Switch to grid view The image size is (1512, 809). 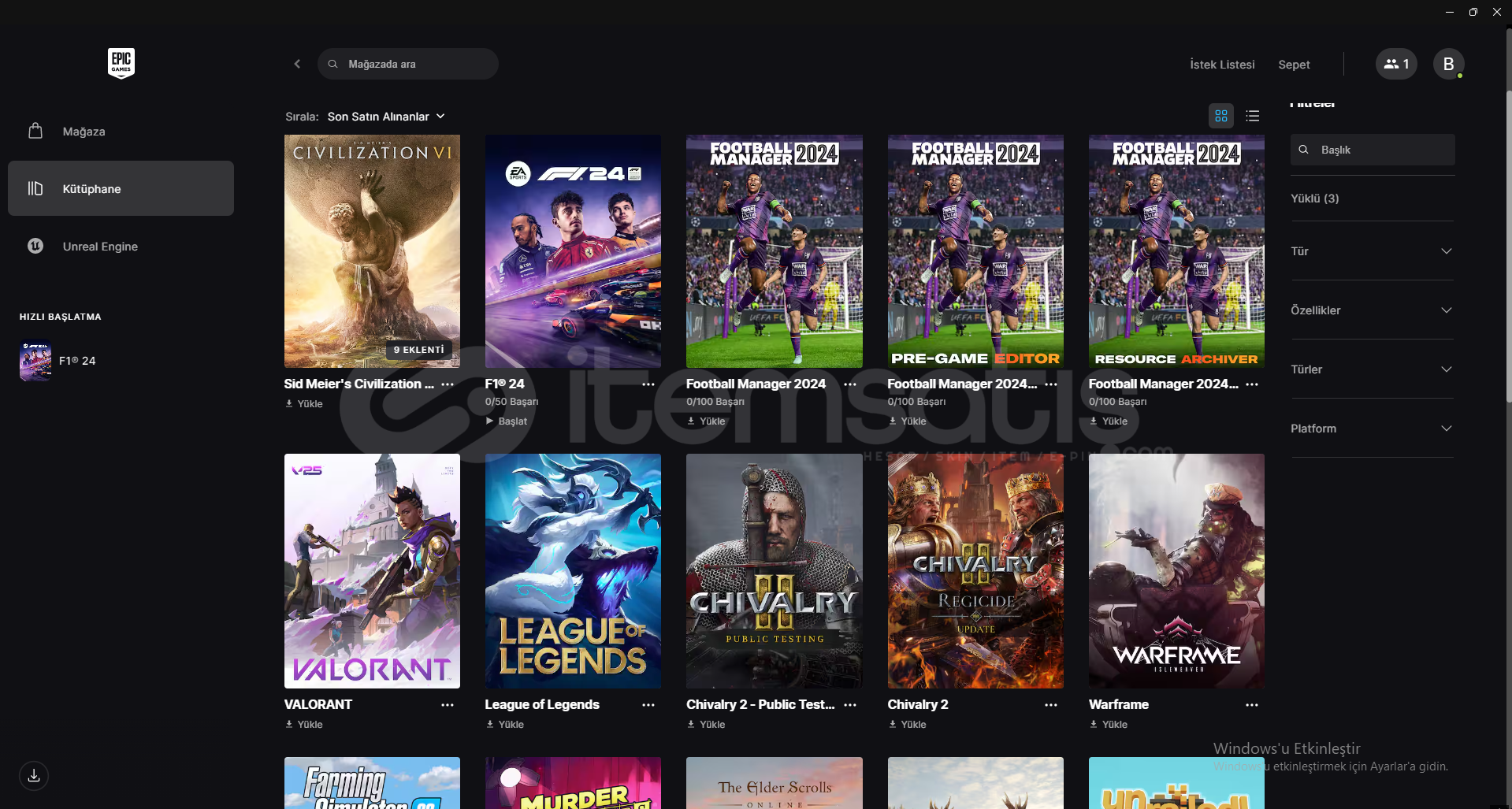point(1221,116)
